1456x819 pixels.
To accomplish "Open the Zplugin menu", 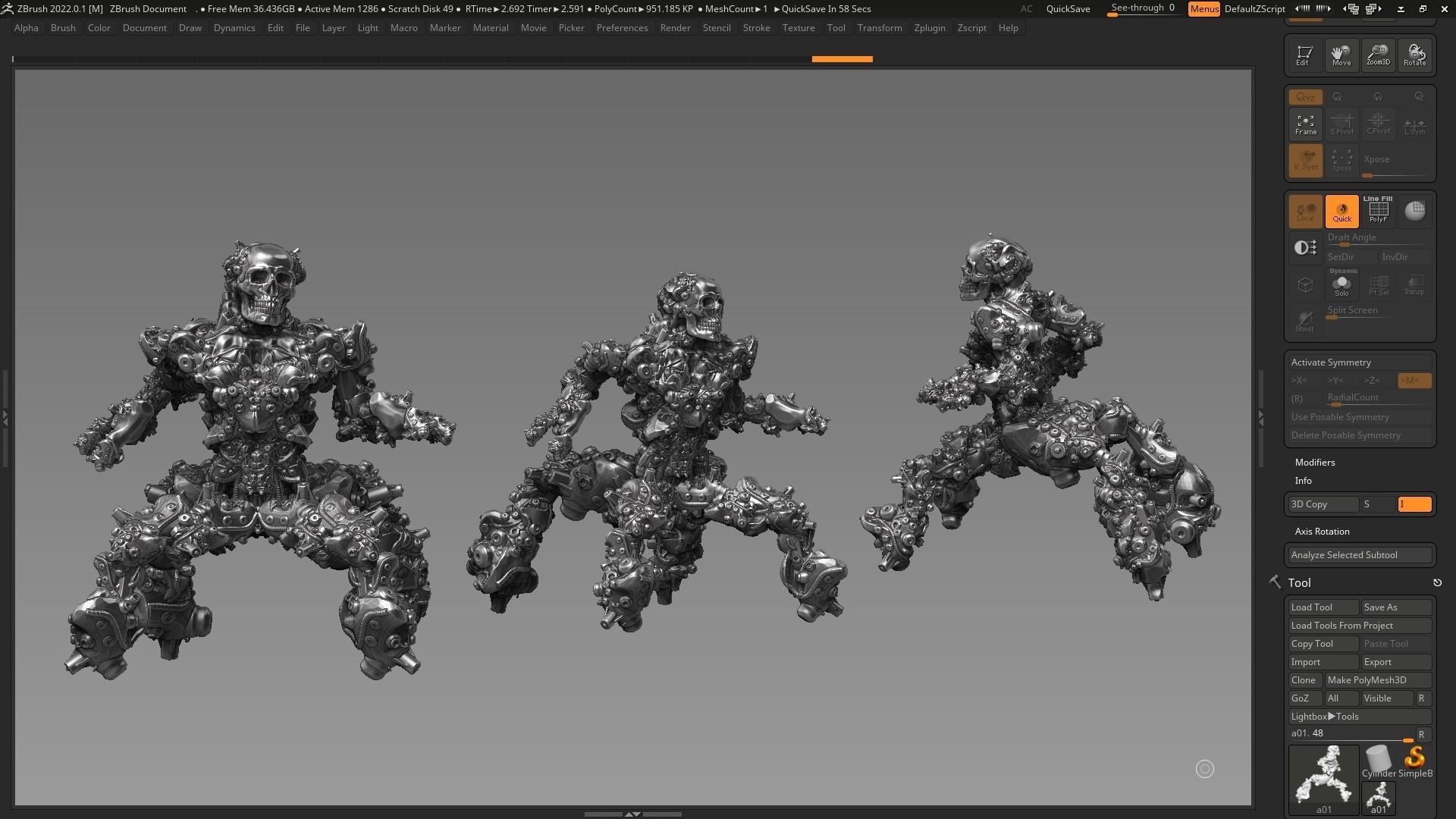I will [929, 28].
